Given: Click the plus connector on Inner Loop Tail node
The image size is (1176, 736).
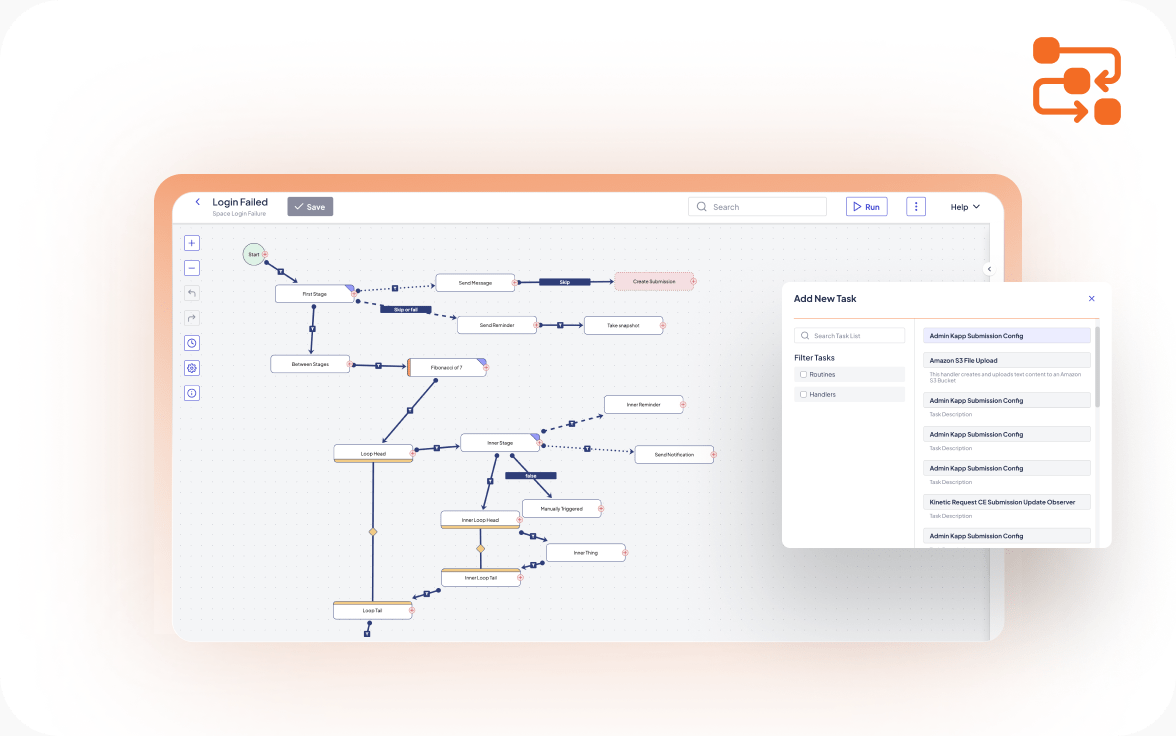Looking at the screenshot, I should [x=520, y=578].
